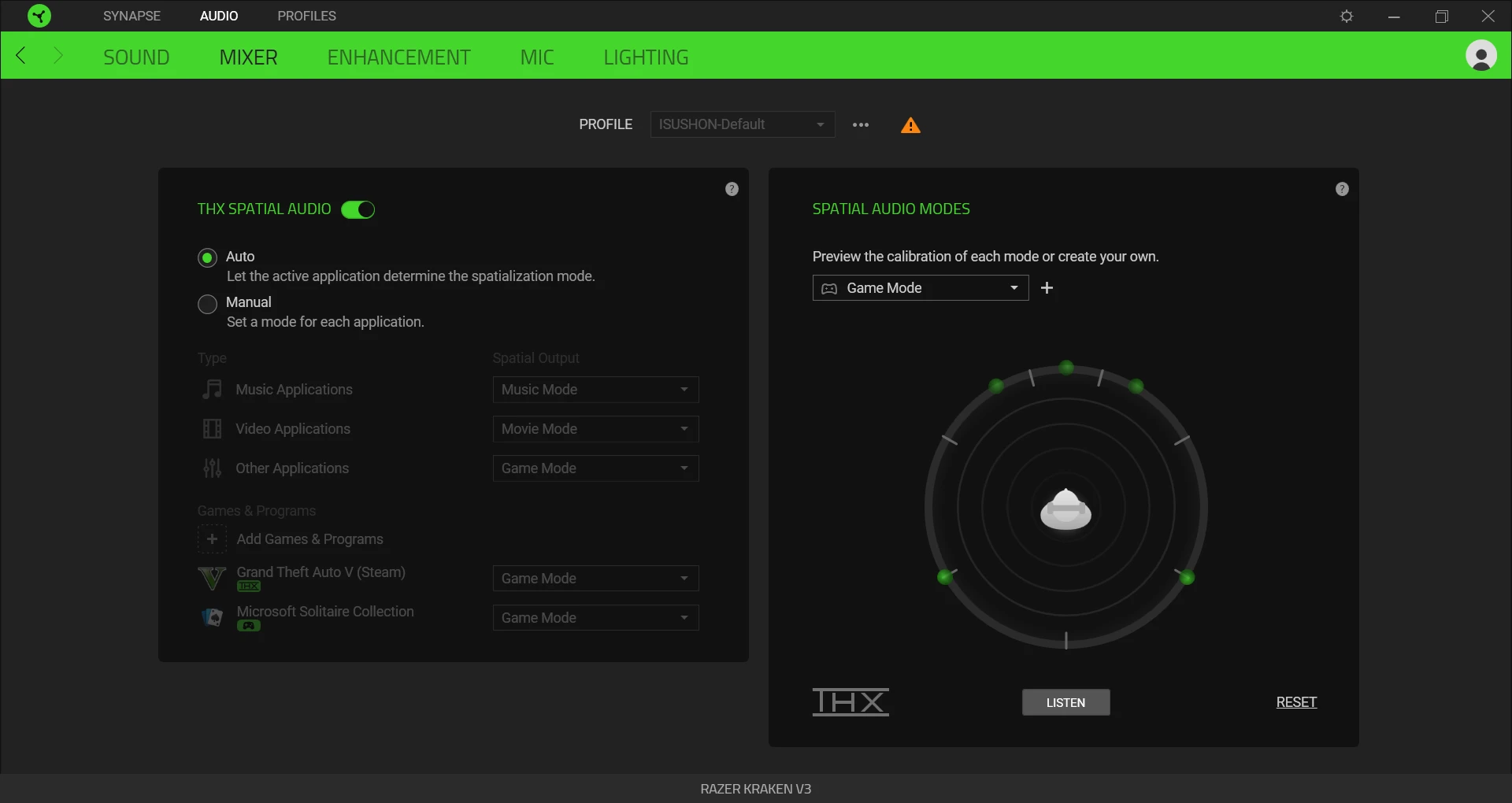Click the Music Applications label
This screenshot has width=1512, height=803.
coord(294,390)
